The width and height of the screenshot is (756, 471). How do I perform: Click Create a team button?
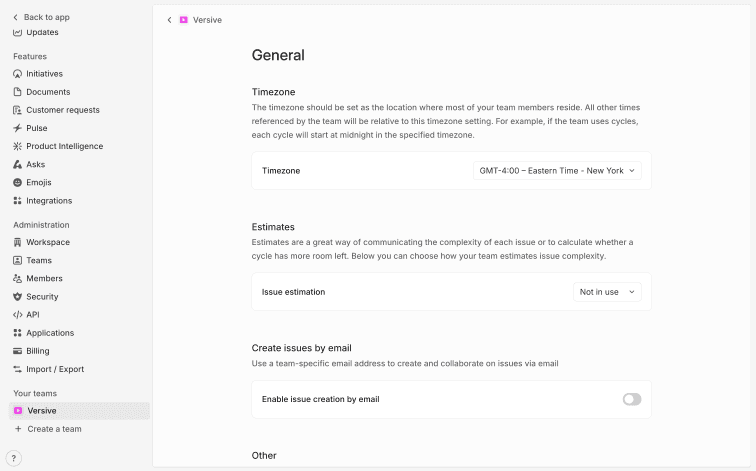point(54,429)
